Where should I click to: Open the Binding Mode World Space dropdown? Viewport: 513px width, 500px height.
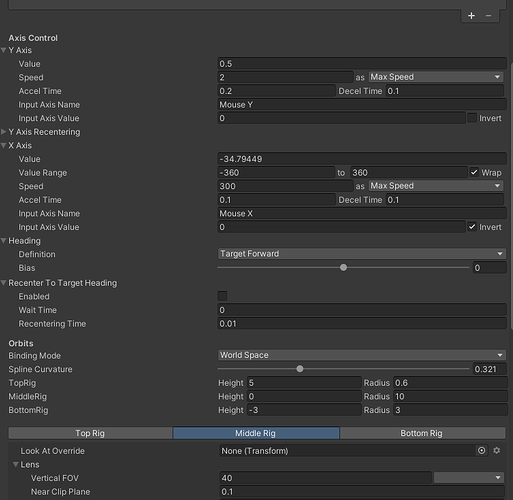tap(362, 355)
